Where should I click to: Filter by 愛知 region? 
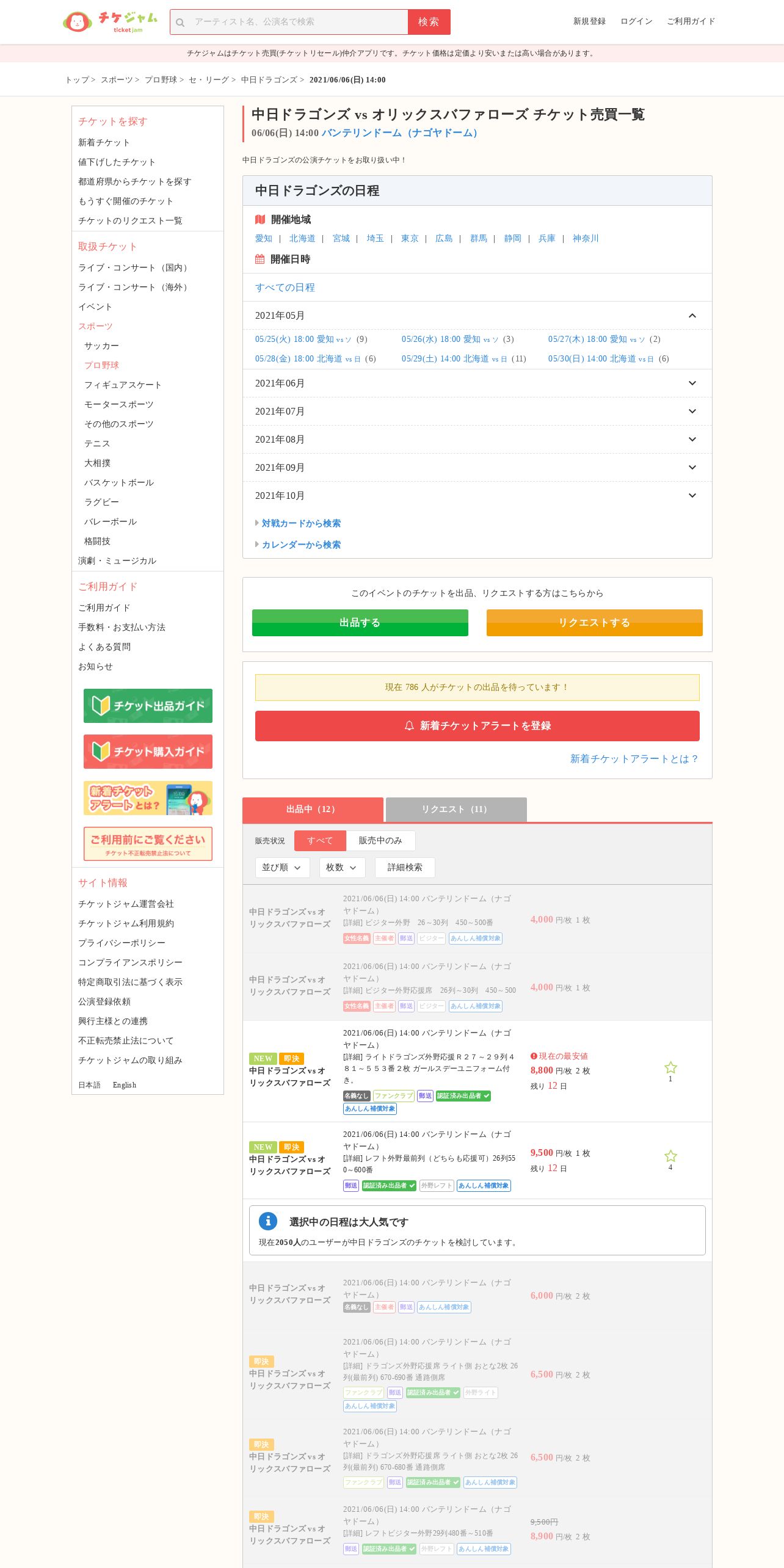[264, 239]
